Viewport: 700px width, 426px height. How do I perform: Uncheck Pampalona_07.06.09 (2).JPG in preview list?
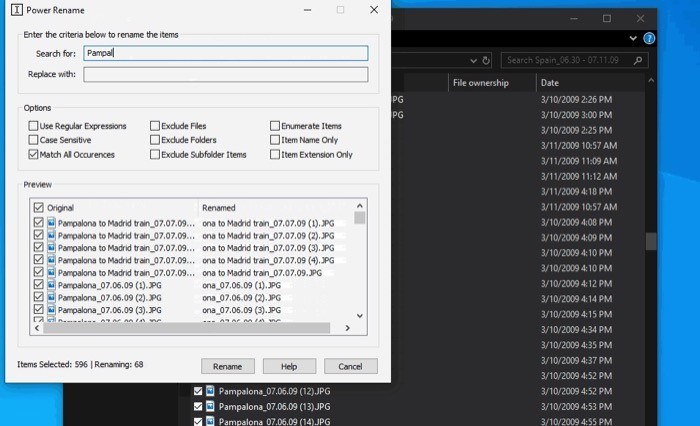coord(38,297)
